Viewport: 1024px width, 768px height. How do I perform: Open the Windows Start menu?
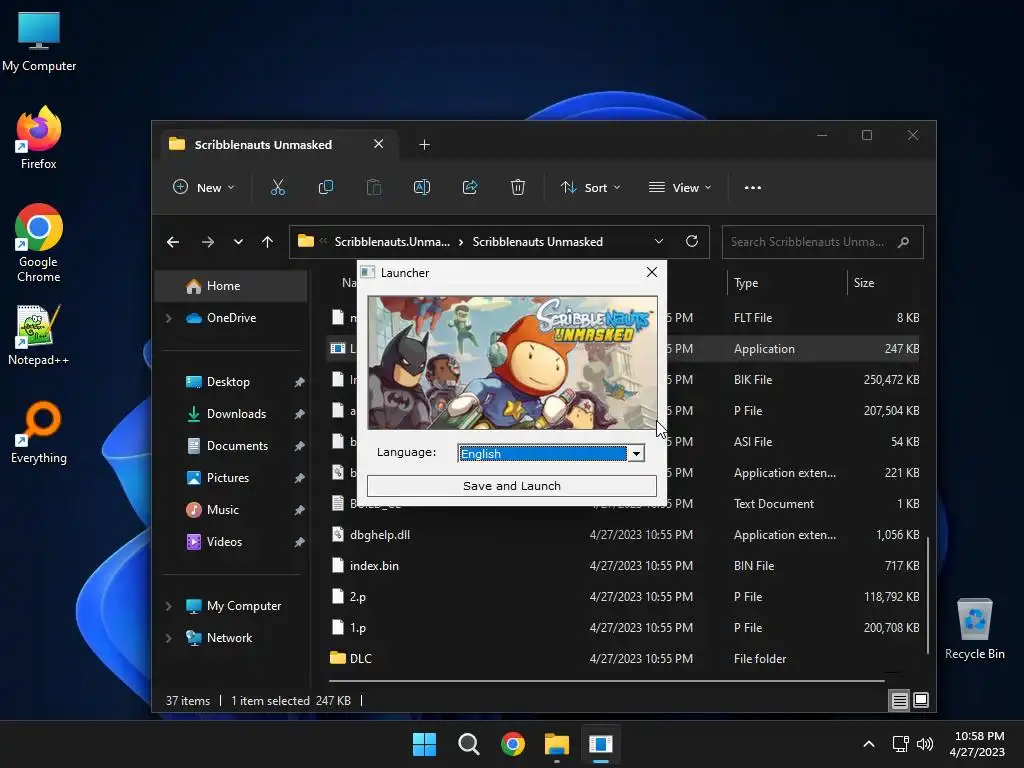tap(424, 744)
